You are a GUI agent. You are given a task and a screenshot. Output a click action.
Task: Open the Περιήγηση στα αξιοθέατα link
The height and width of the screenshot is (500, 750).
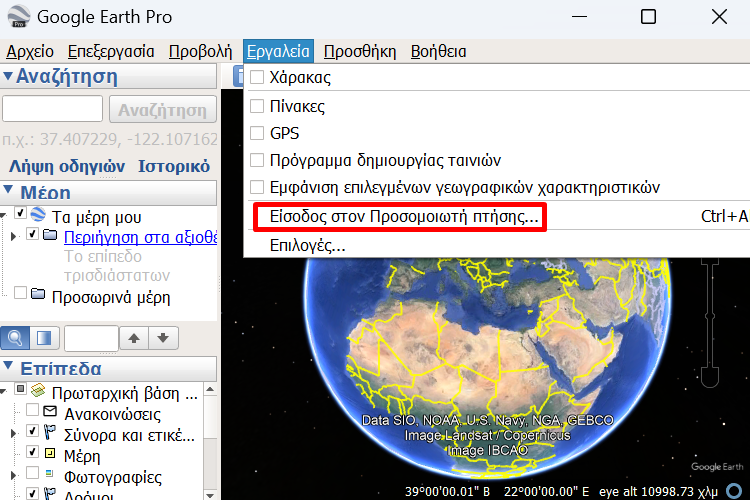tap(141, 237)
